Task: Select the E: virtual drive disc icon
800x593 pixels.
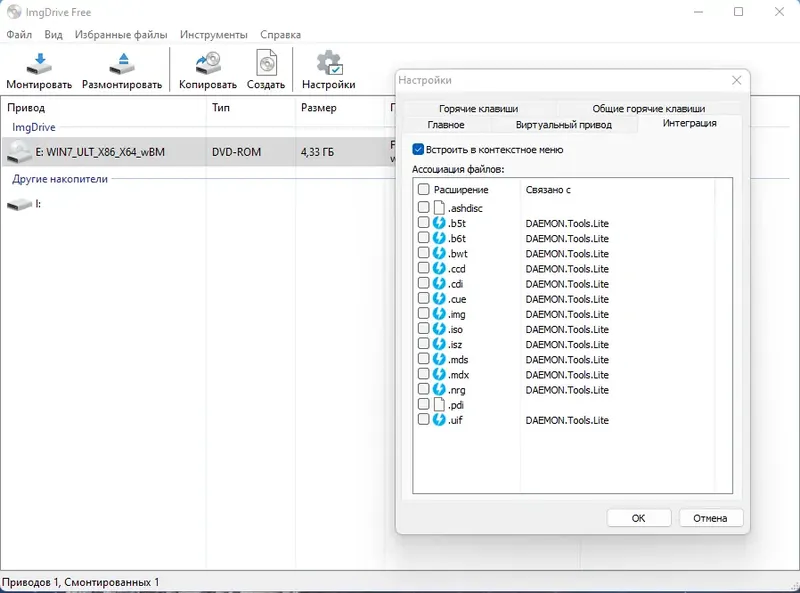Action: [20, 152]
